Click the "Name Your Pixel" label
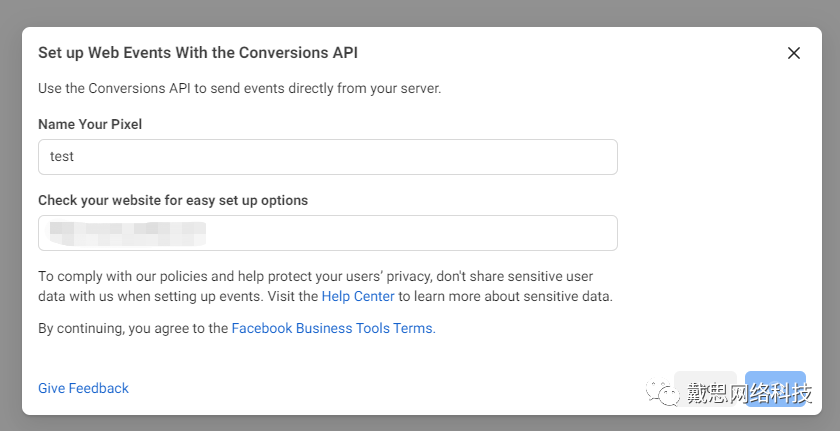Image resolution: width=840 pixels, height=431 pixels. [x=90, y=124]
